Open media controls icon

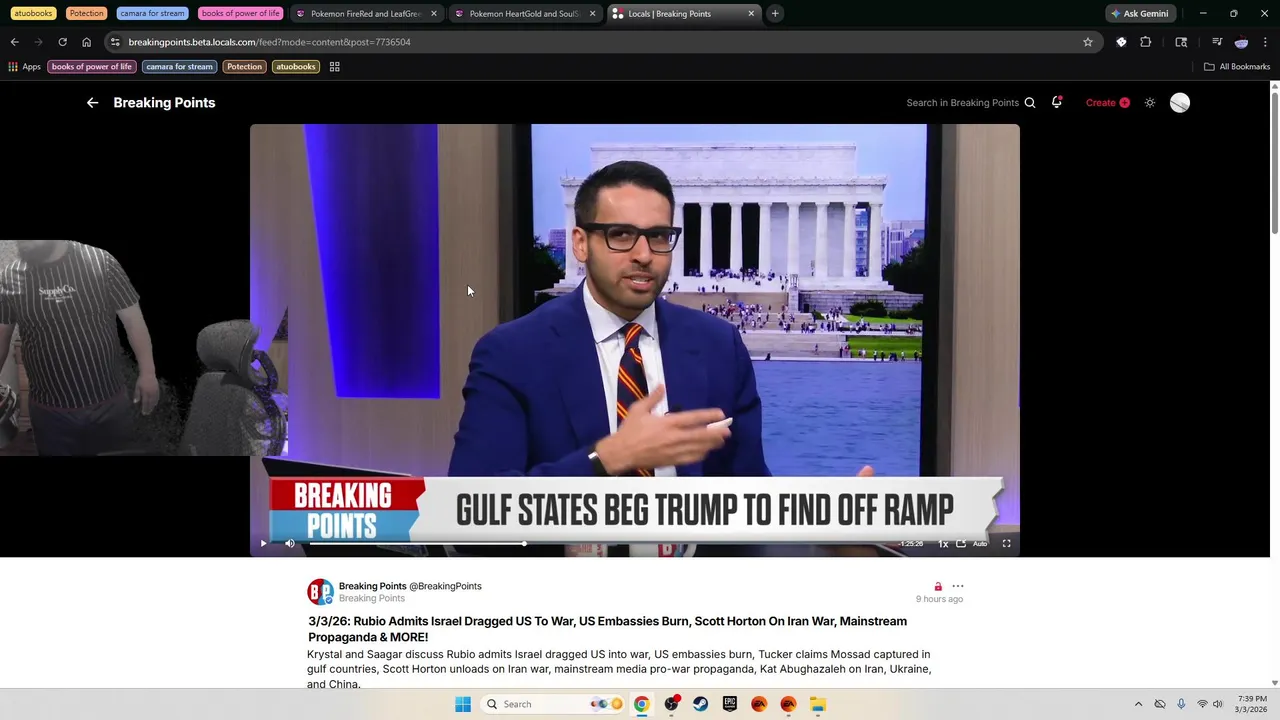(1217, 42)
